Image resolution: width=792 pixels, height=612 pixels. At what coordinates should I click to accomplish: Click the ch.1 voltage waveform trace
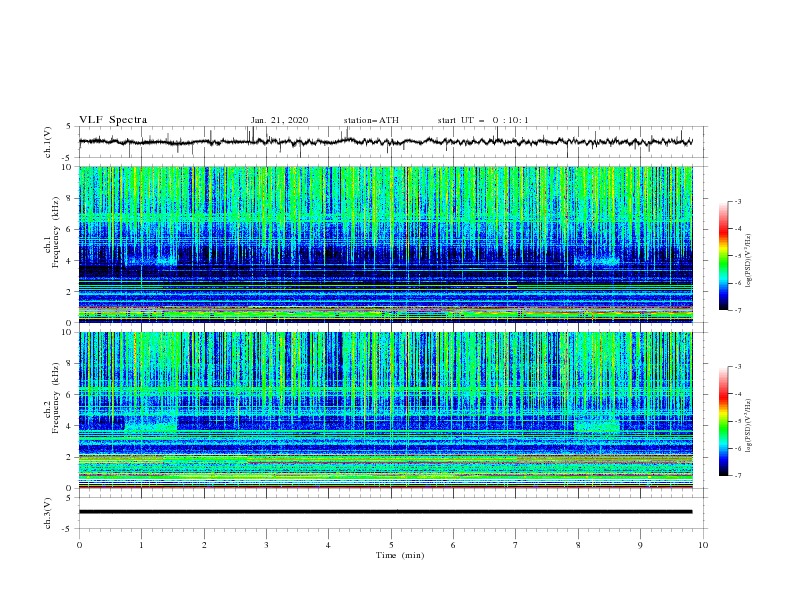385,142
